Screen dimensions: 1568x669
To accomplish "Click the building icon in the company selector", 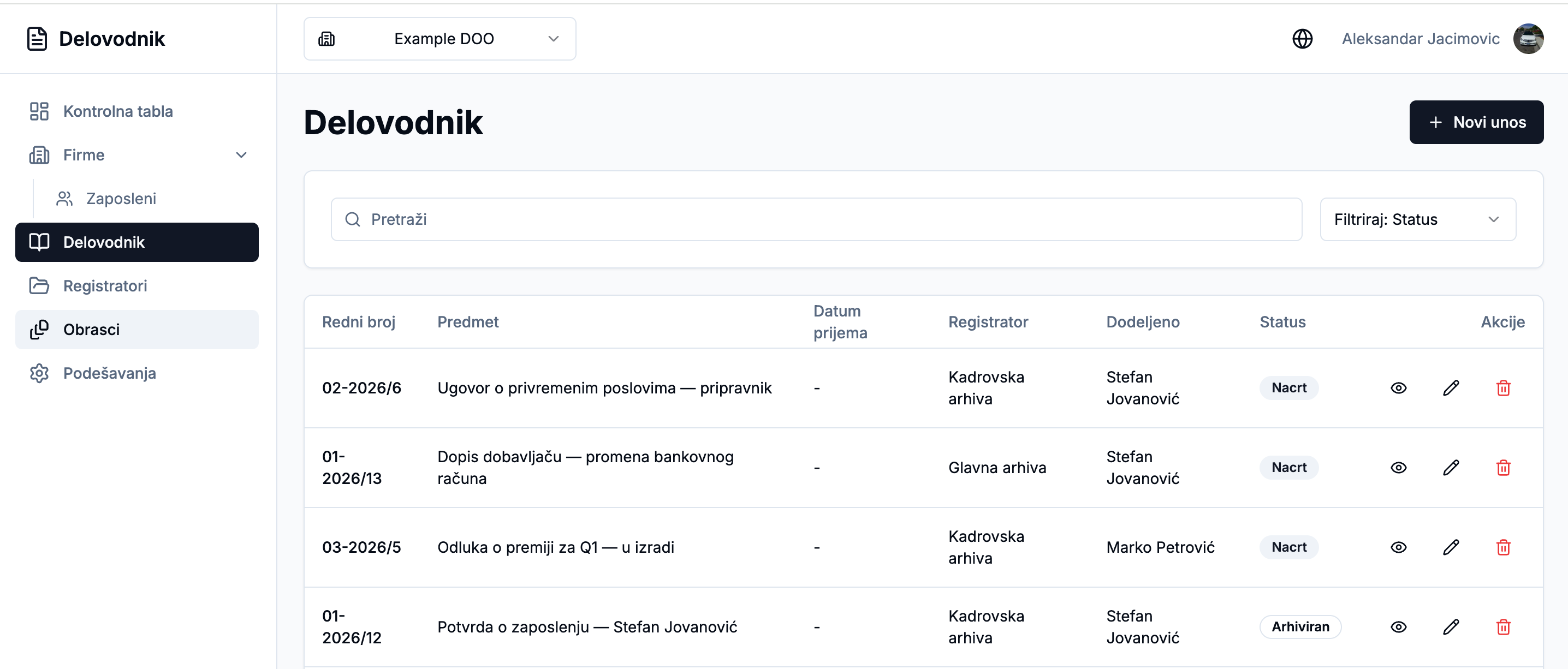I will (x=327, y=39).
